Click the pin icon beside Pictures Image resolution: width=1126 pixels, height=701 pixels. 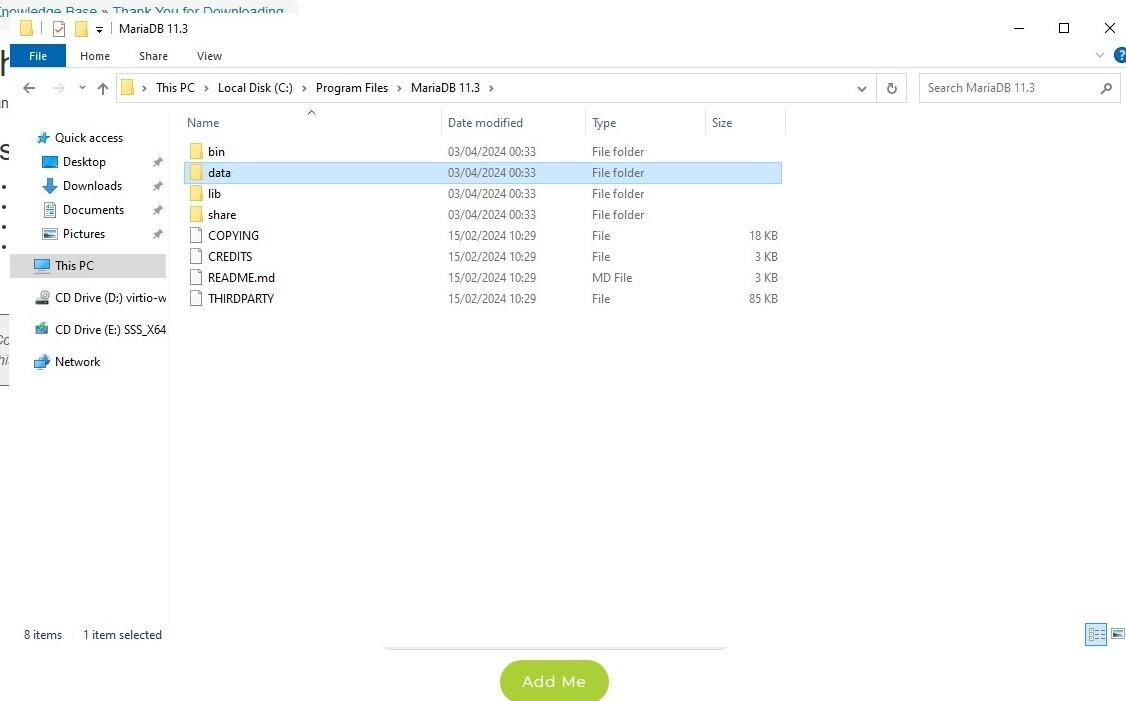point(157,234)
